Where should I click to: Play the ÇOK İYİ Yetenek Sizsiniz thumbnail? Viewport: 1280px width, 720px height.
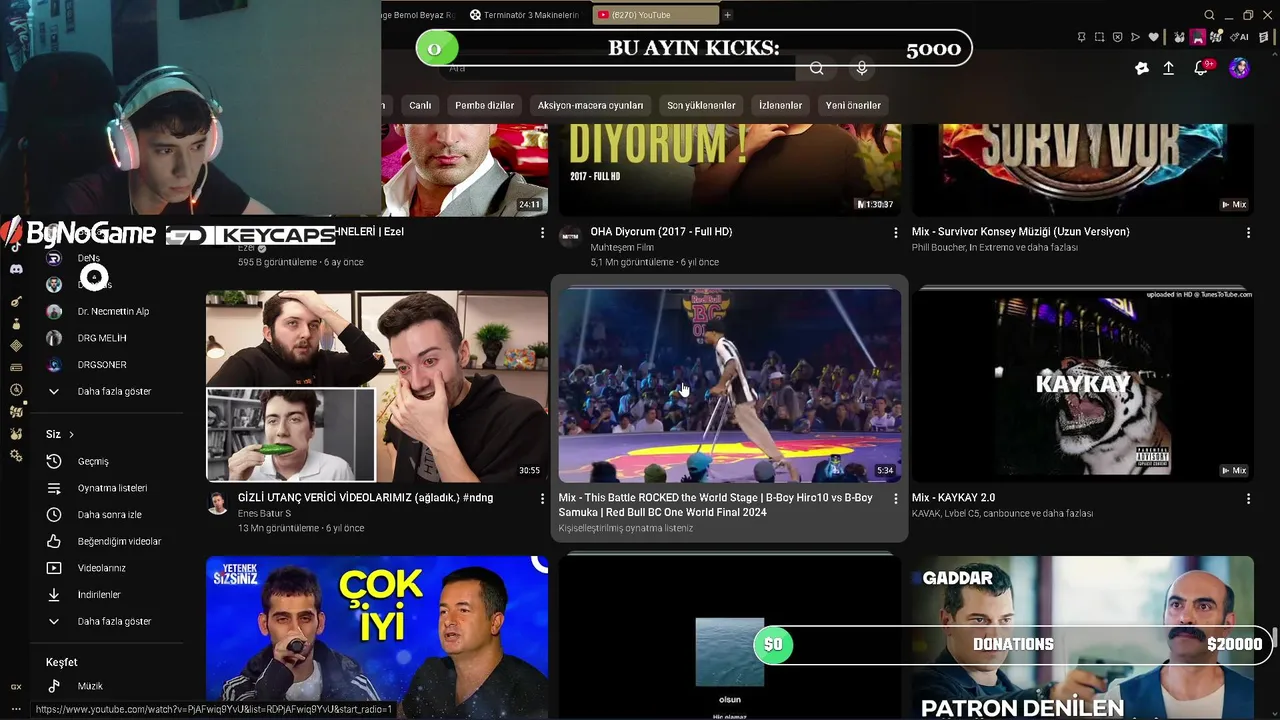click(x=377, y=637)
